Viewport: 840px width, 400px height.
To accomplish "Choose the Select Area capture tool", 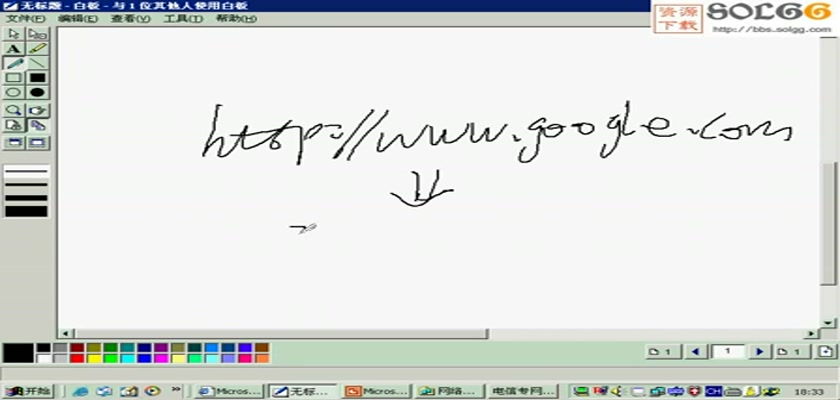I will click(x=14, y=142).
